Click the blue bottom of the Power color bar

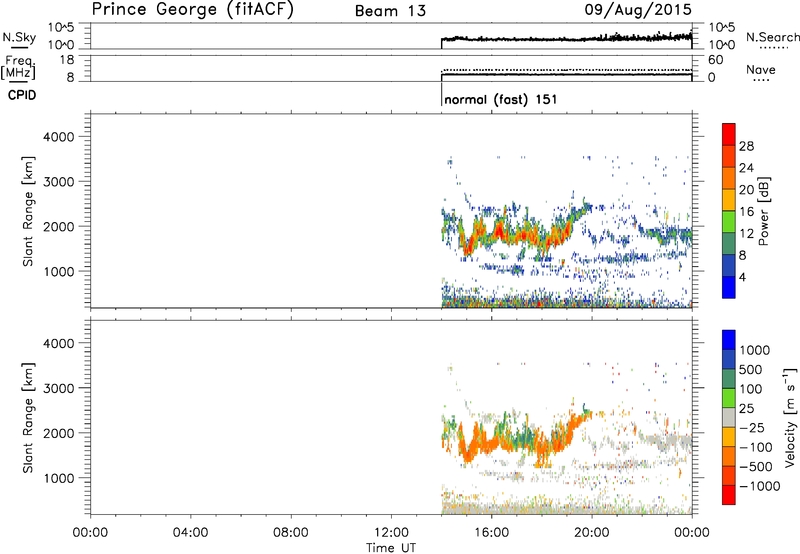pos(729,288)
